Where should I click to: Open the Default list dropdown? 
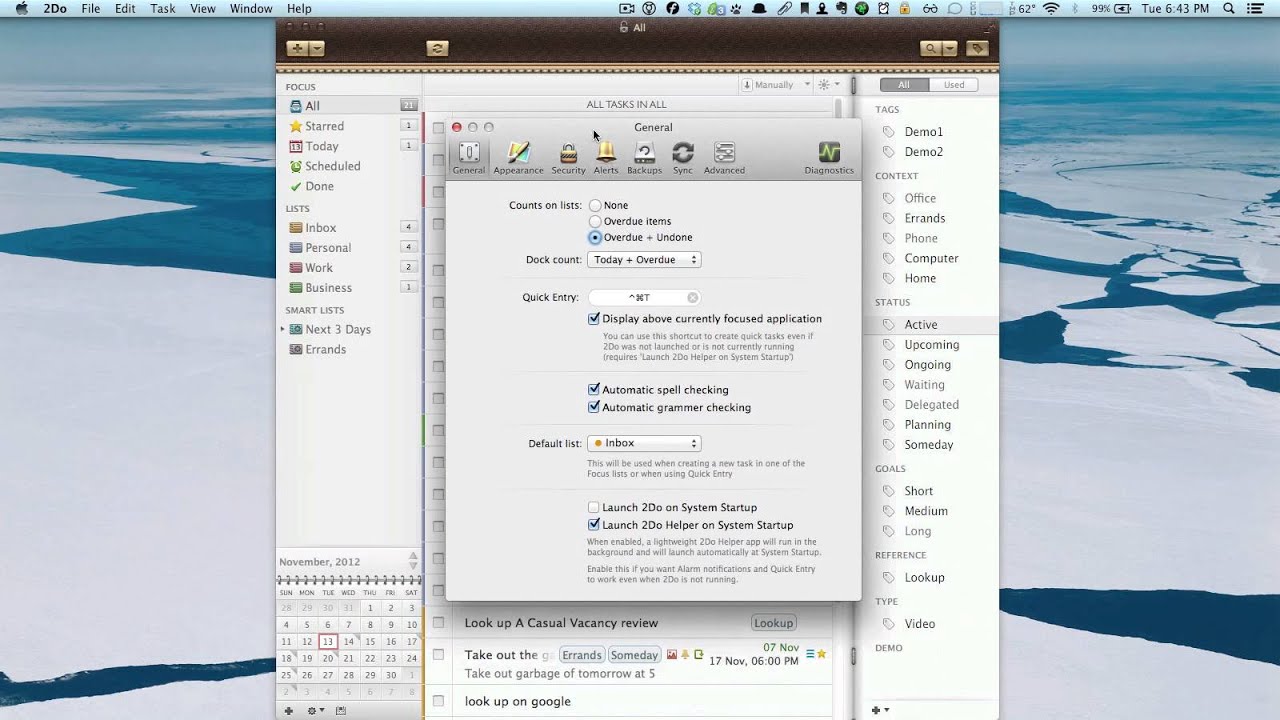[643, 443]
